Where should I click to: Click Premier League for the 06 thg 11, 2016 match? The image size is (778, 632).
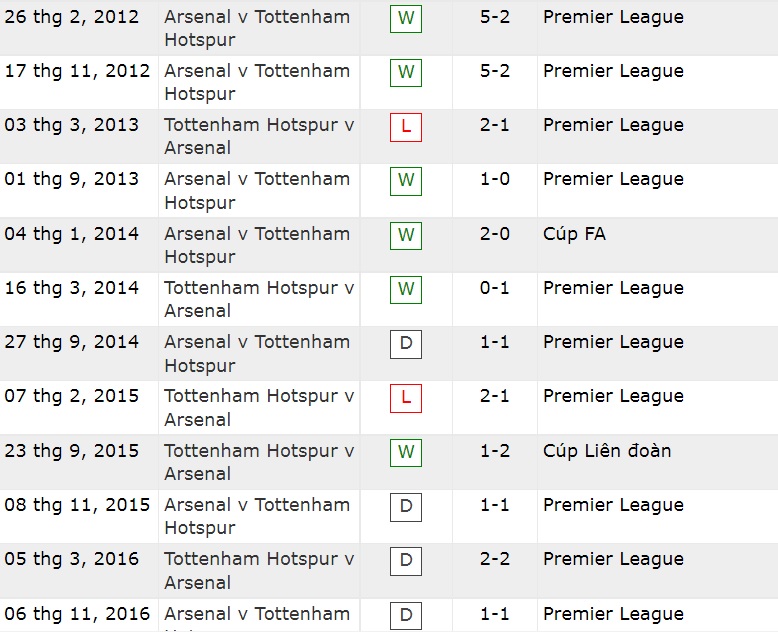point(613,614)
